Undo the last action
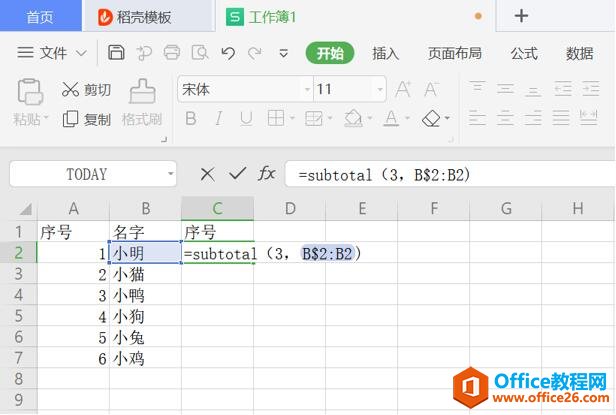 click(x=228, y=53)
